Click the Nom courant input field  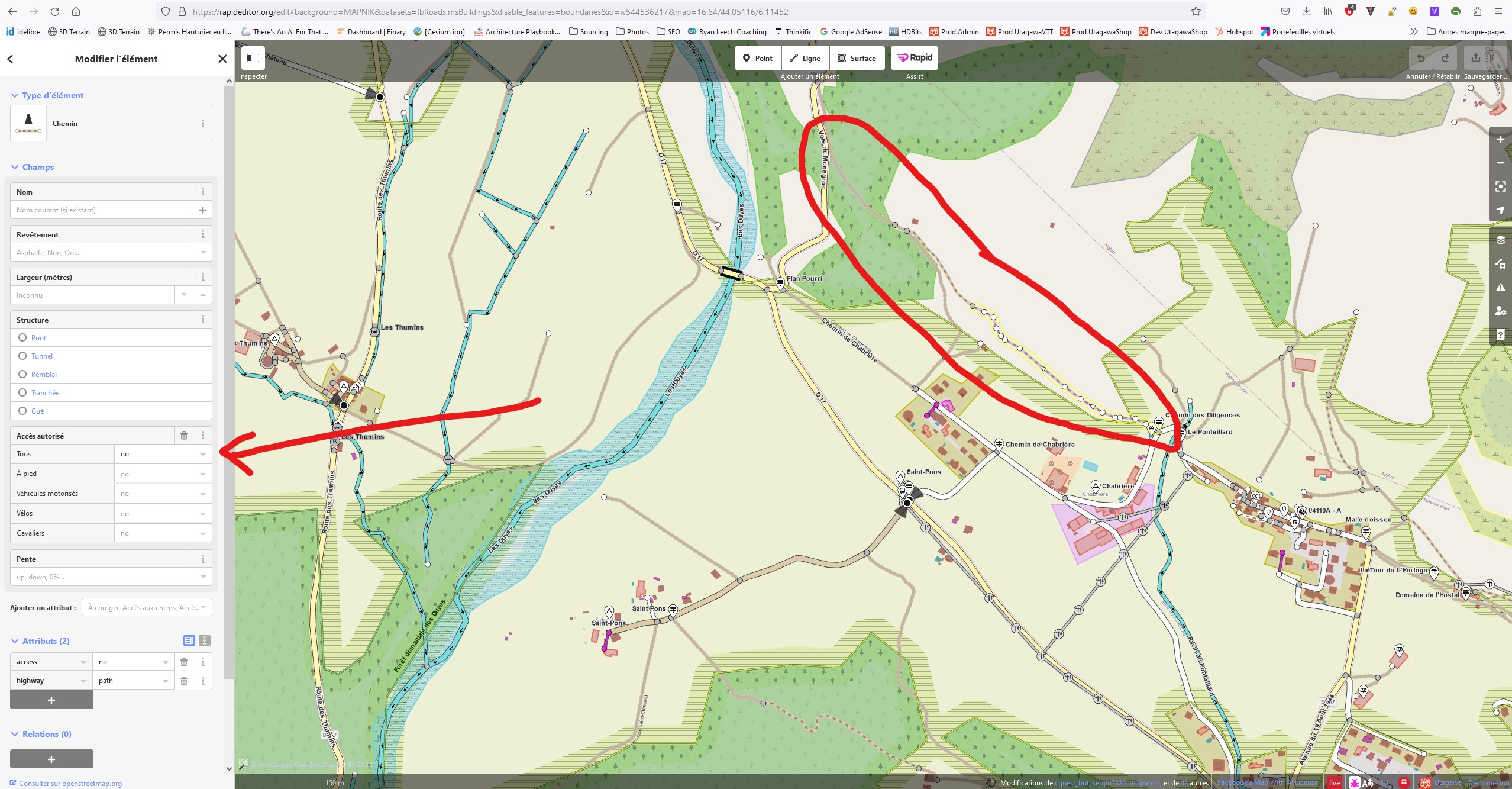point(101,210)
